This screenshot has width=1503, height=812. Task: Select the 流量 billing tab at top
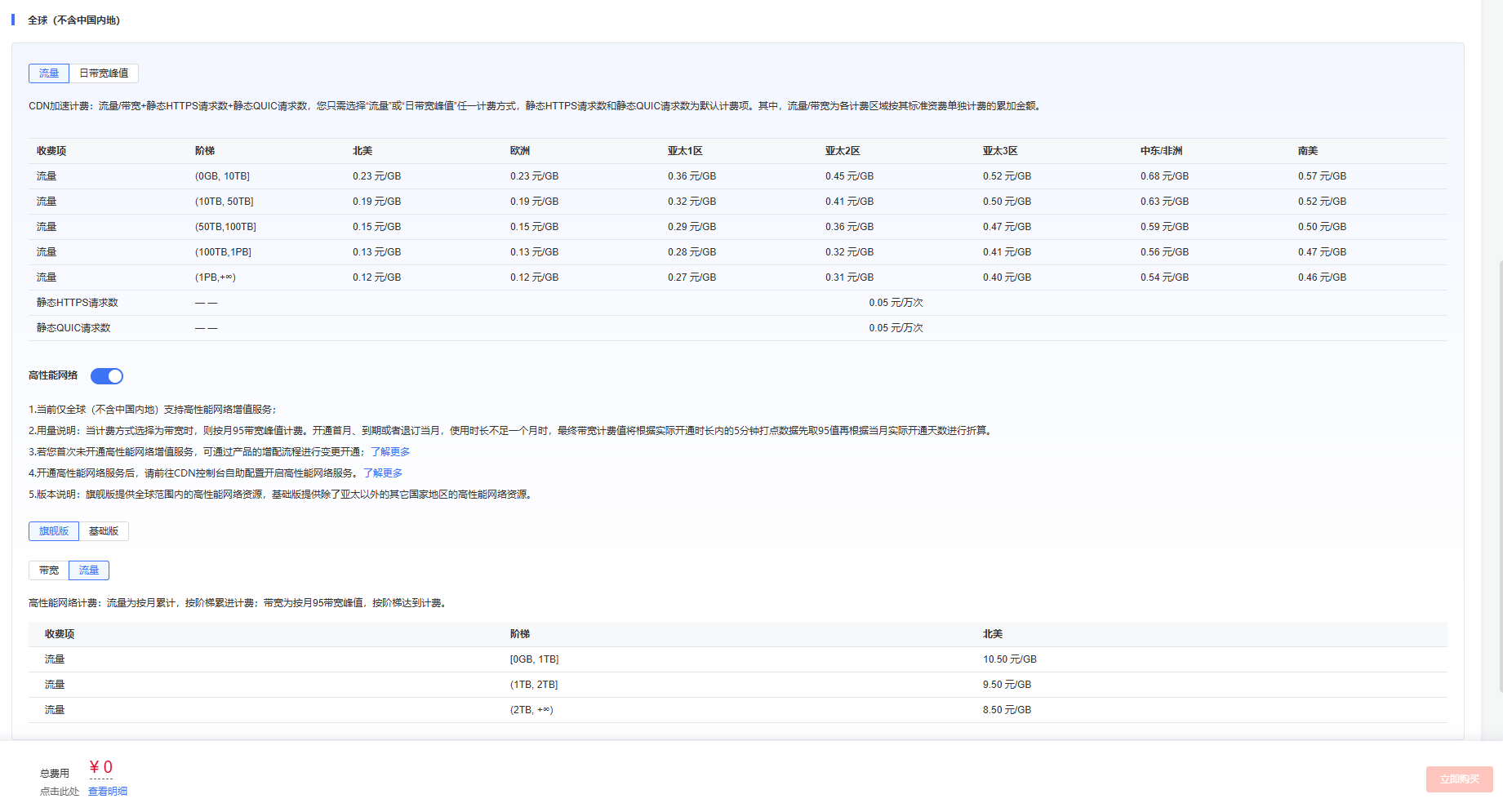[49, 73]
